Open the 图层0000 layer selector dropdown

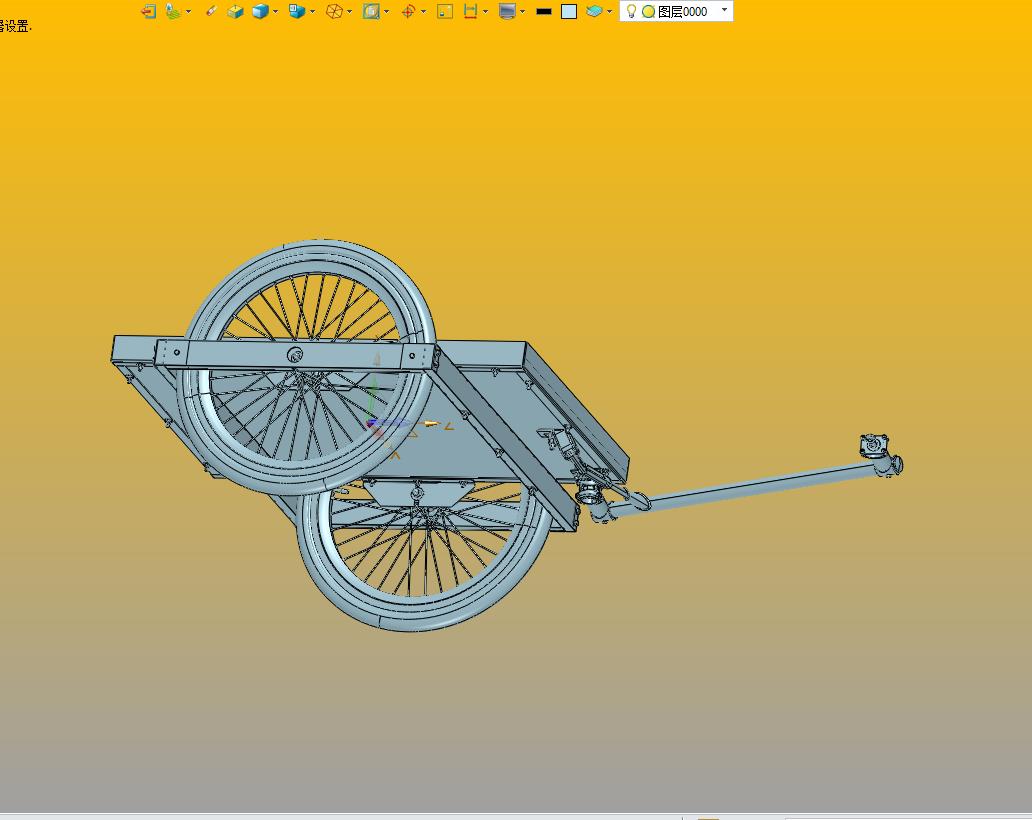725,10
